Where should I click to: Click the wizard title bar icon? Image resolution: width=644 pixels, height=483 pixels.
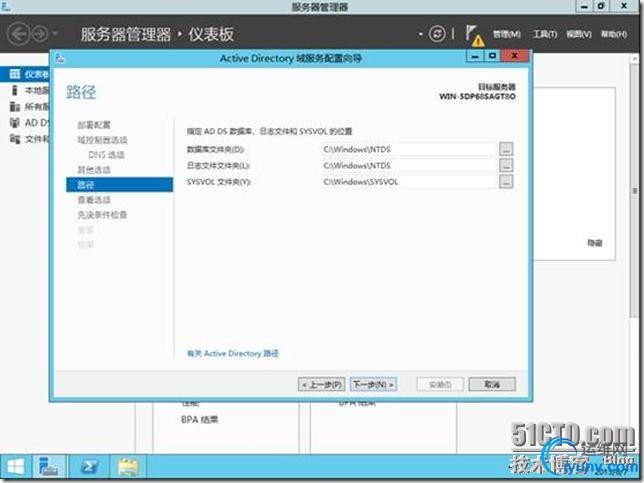(x=60, y=59)
